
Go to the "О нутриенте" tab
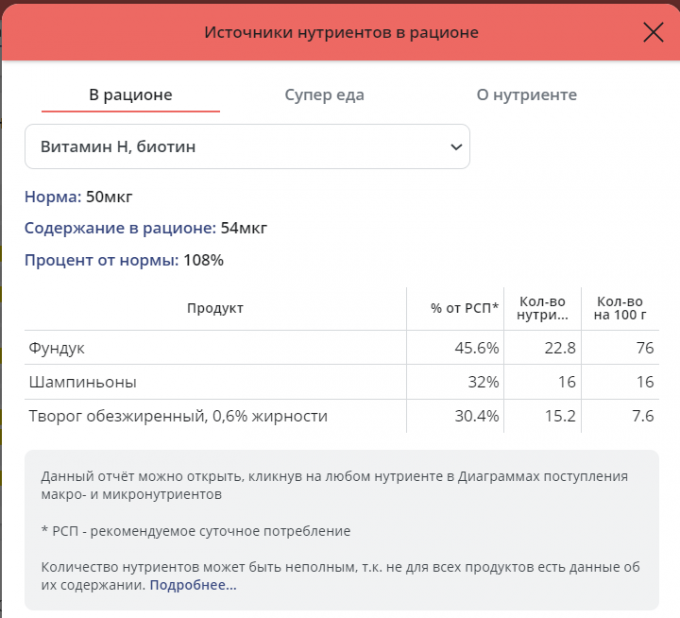[x=526, y=95]
